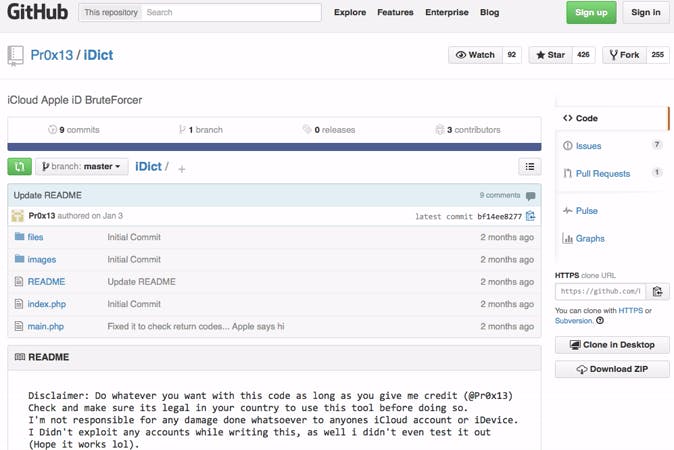
Task: Open the README file link
Action: pos(46,282)
